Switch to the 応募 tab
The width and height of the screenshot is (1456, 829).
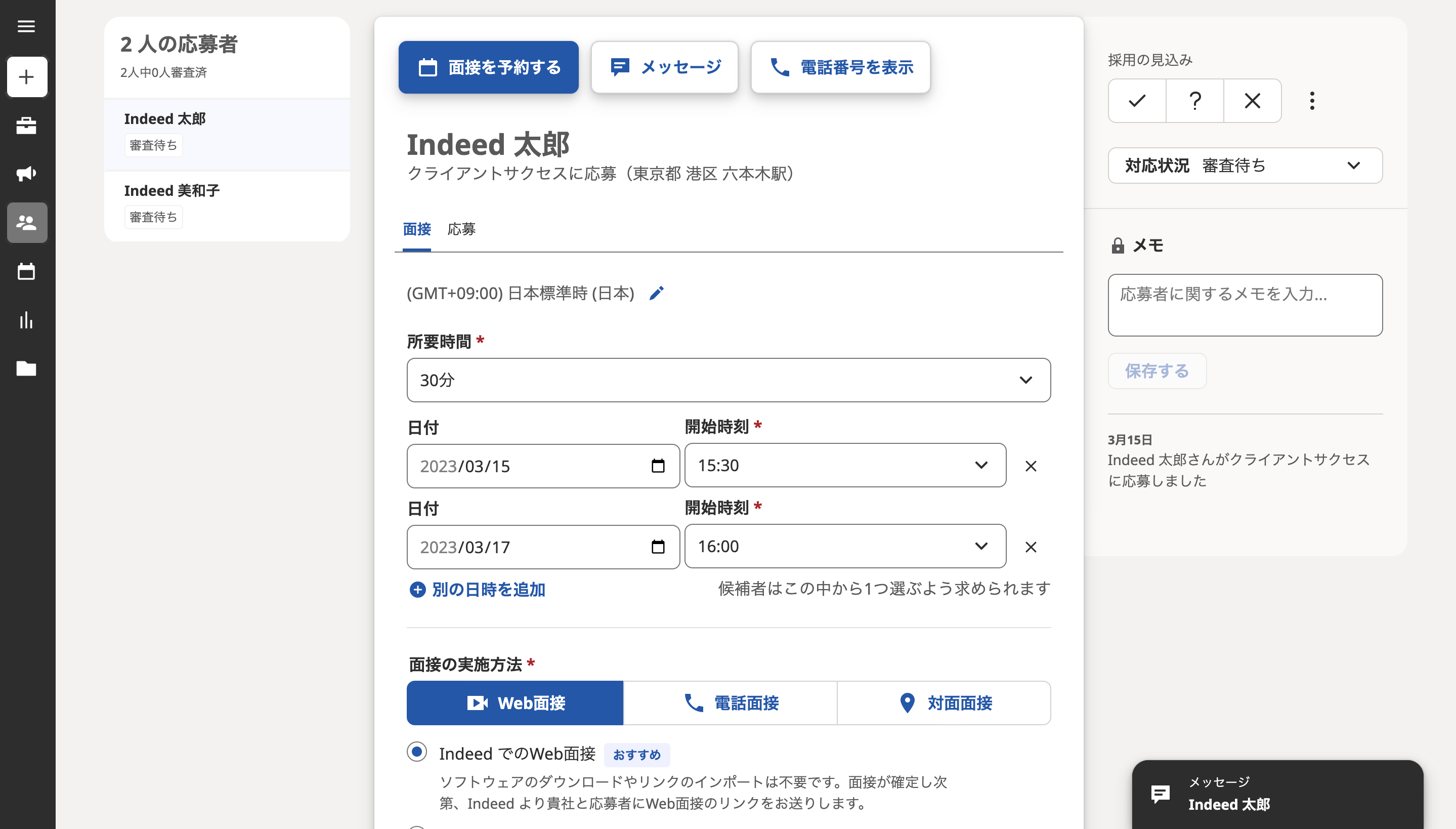coord(461,229)
